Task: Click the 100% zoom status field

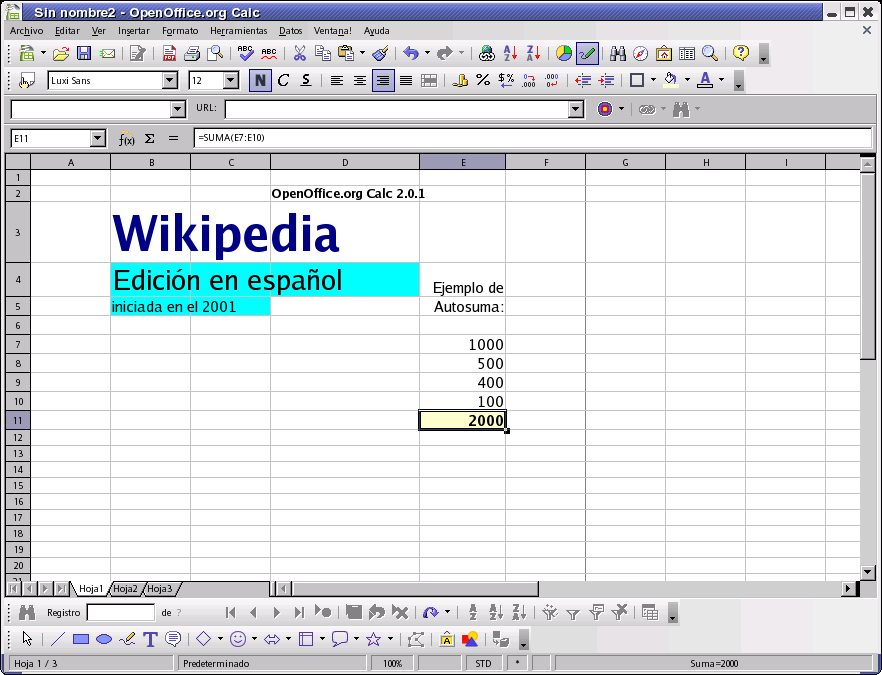Action: [x=393, y=664]
